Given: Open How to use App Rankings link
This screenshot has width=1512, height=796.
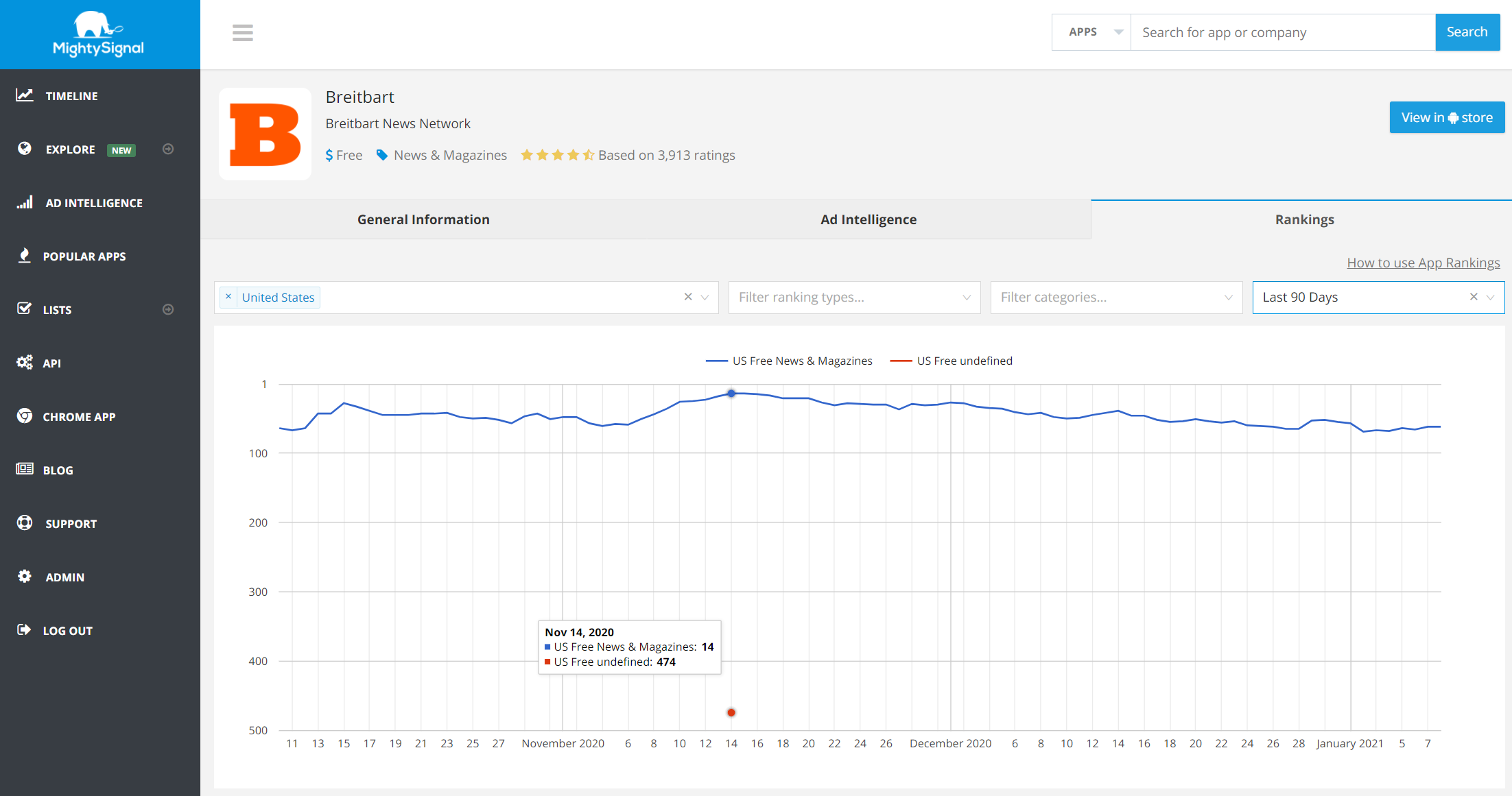Looking at the screenshot, I should (1423, 263).
